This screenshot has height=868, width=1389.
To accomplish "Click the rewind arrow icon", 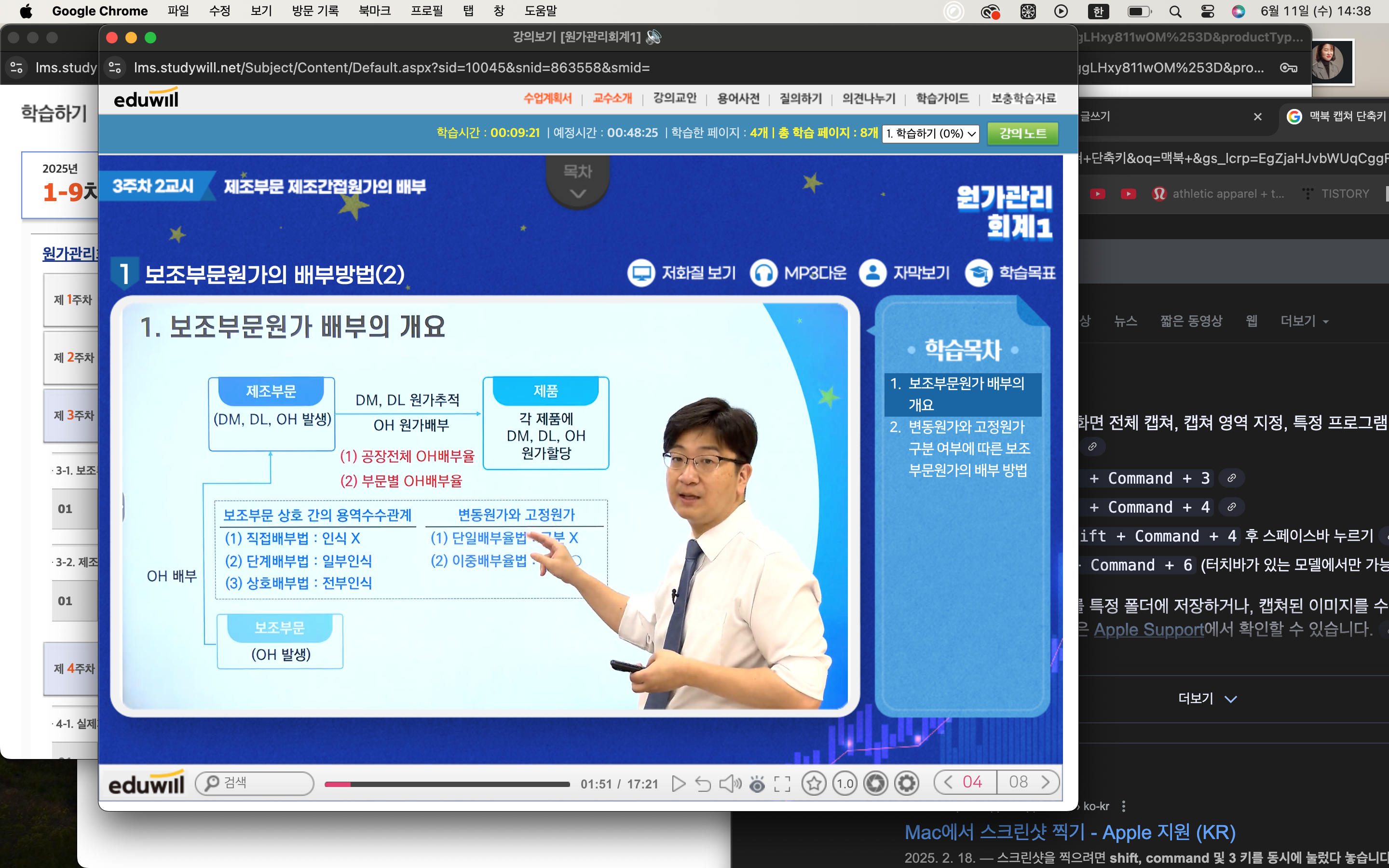I will 703,784.
